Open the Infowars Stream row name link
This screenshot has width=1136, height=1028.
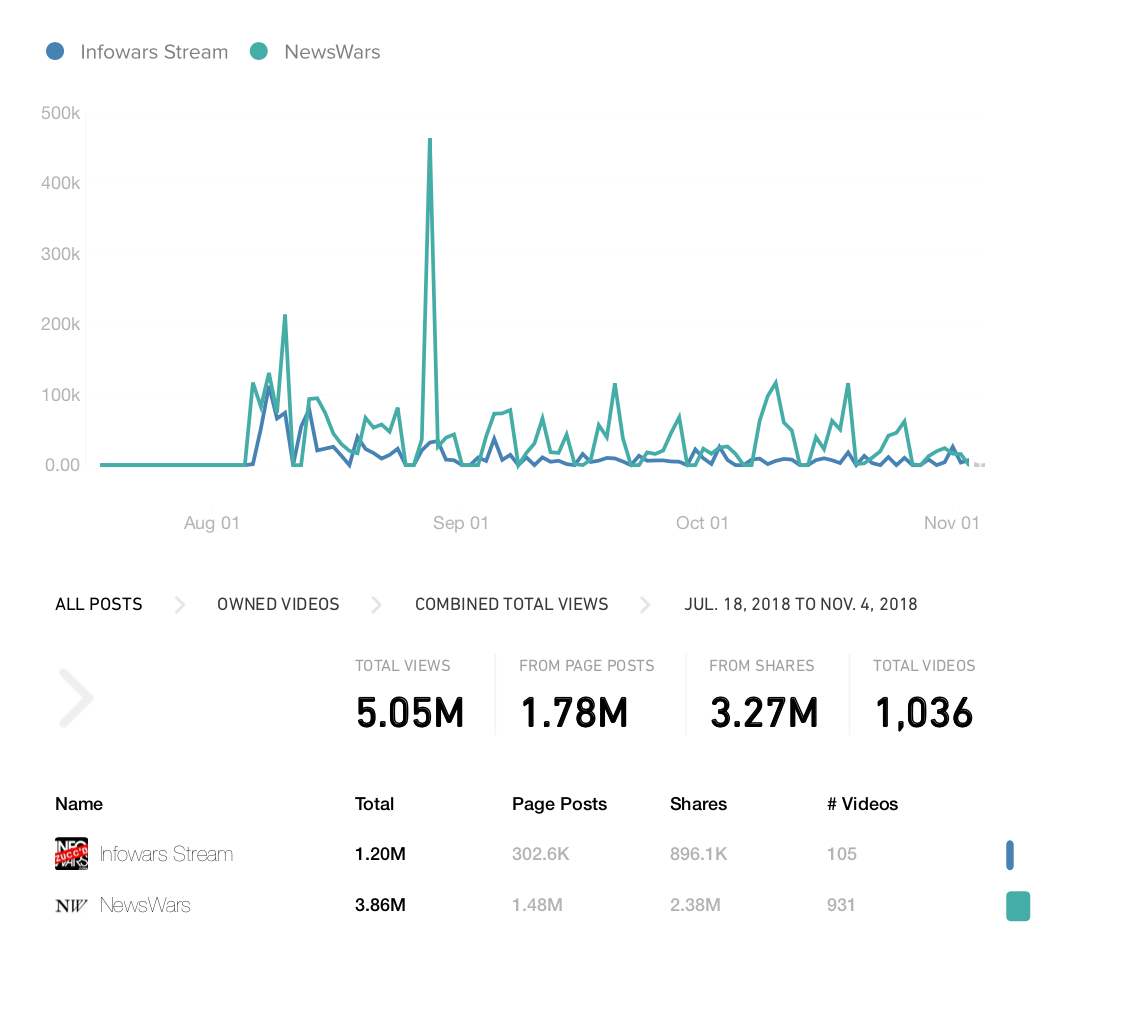pyautogui.click(x=167, y=854)
